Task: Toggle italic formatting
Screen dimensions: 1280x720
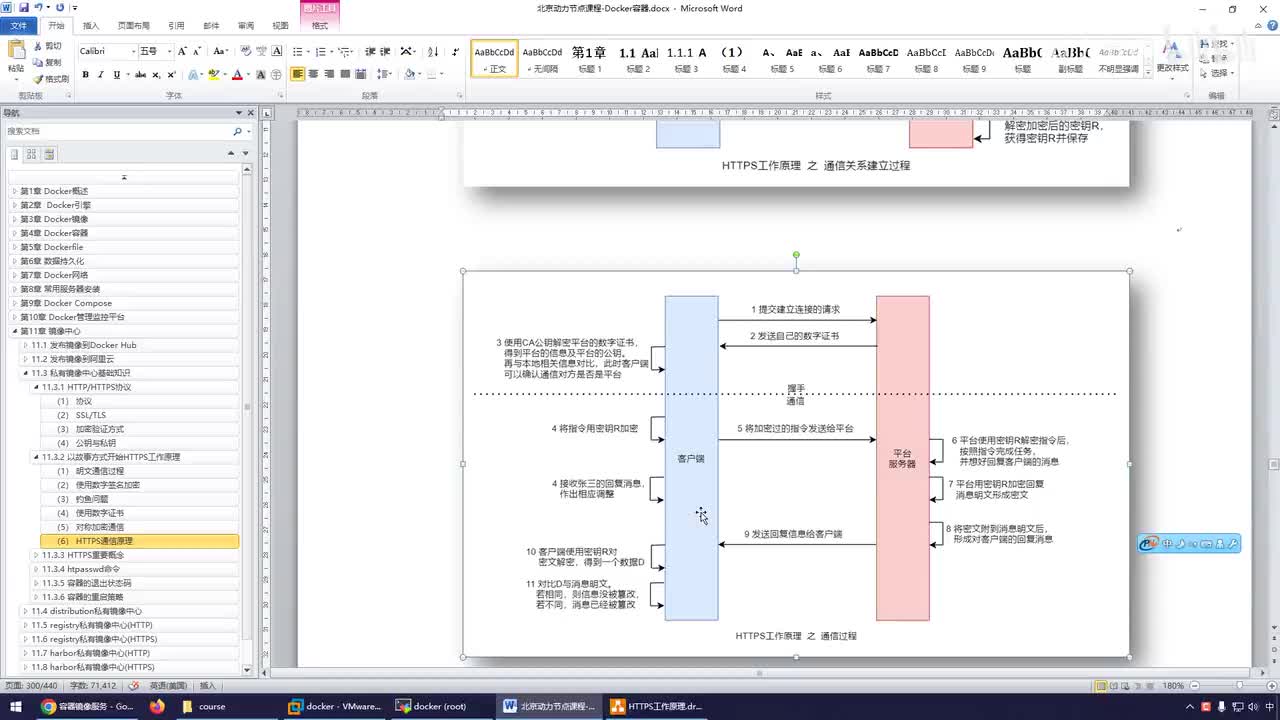Action: [101, 75]
